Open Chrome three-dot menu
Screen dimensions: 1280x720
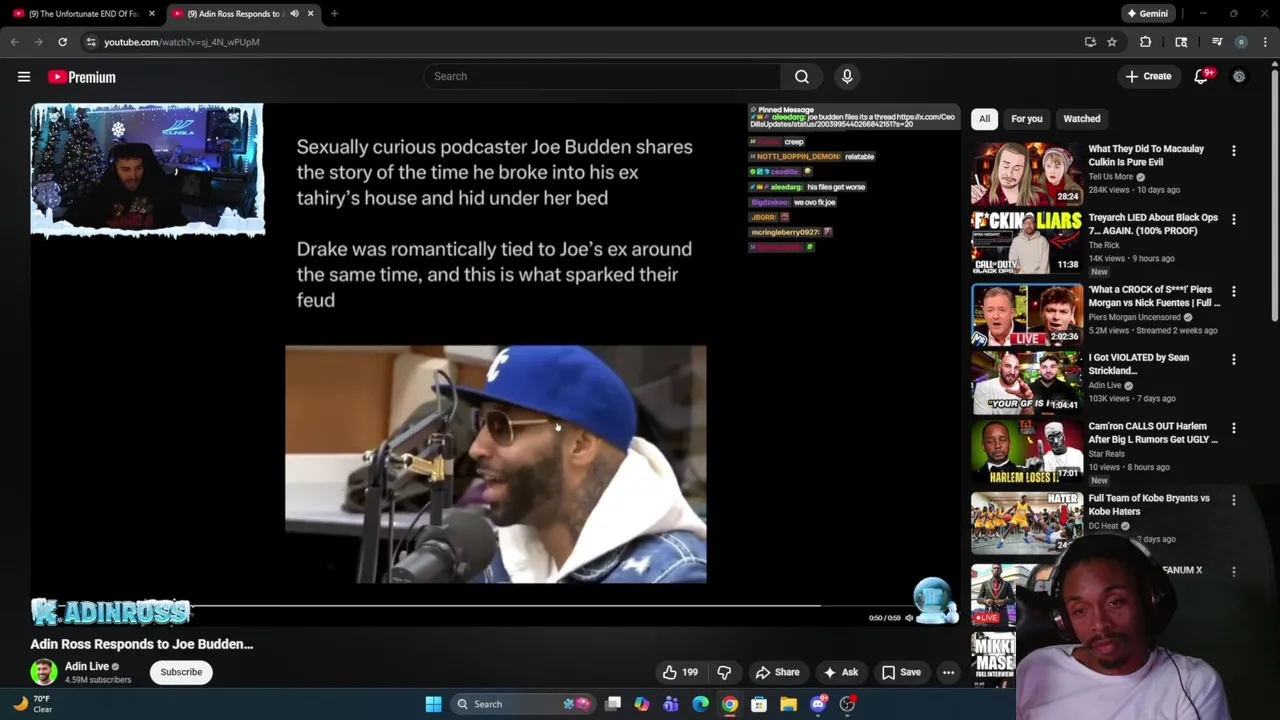[x=1266, y=42]
